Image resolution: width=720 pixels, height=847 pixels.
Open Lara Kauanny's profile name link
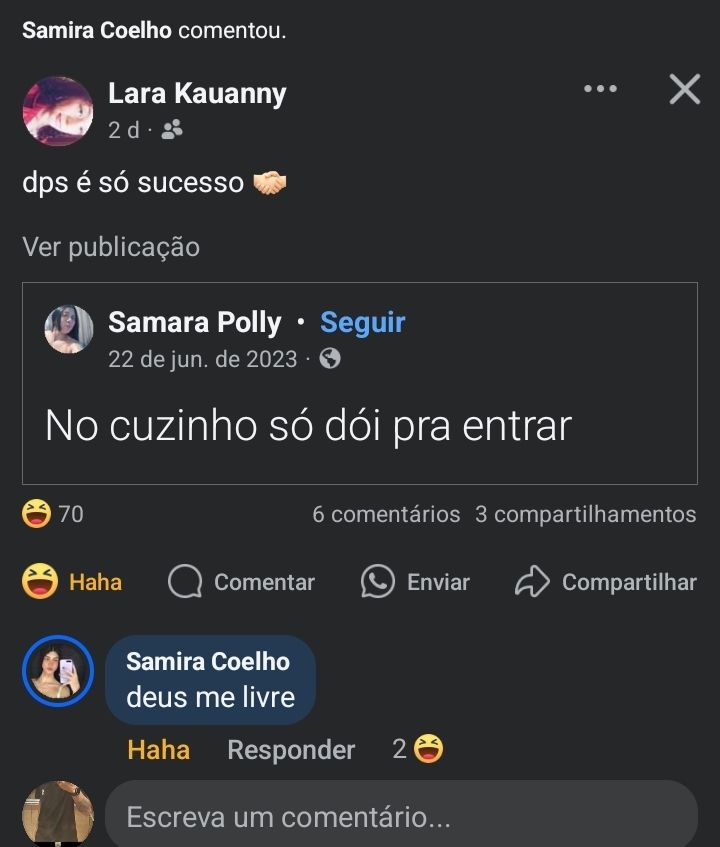(x=197, y=94)
